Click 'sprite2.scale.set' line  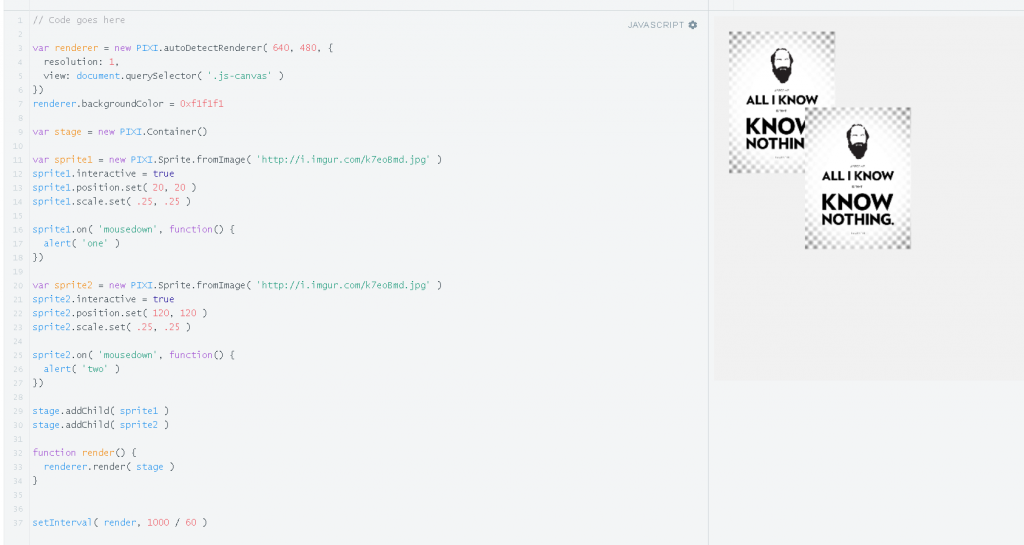112,327
